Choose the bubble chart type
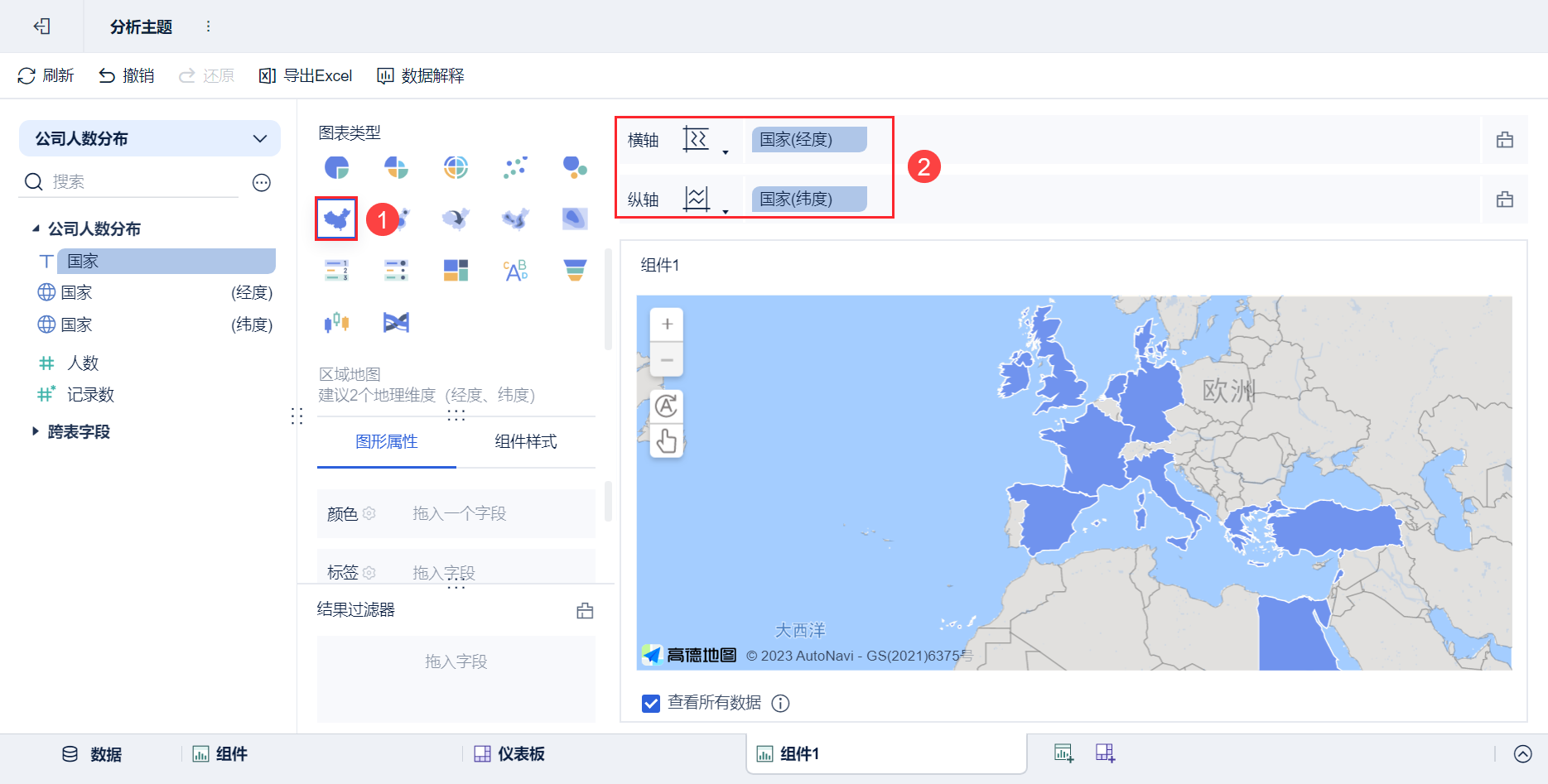This screenshot has width=1548, height=784. coord(575,167)
